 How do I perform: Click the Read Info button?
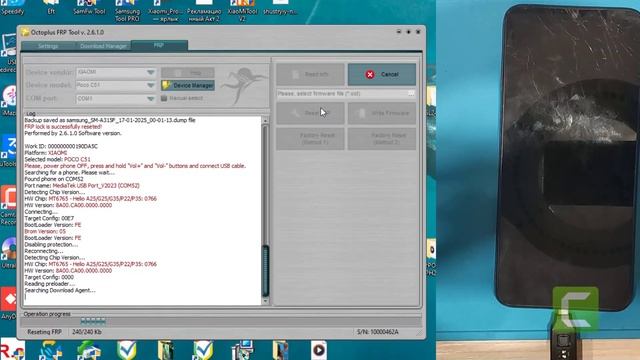point(310,74)
